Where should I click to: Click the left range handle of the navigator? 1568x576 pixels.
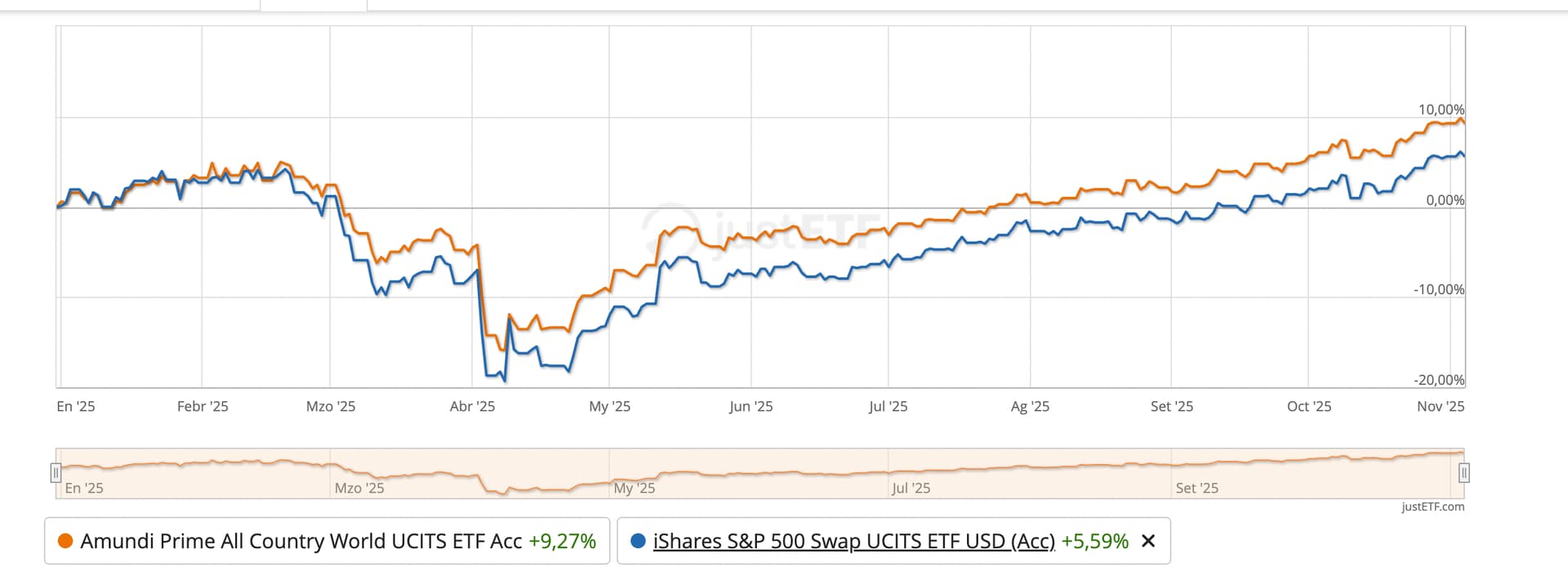pos(56,472)
